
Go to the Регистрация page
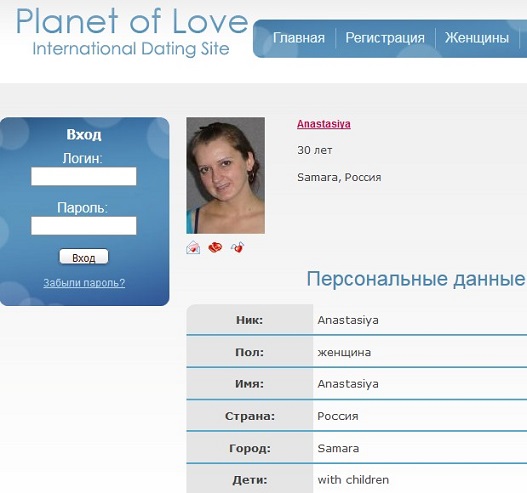[385, 38]
